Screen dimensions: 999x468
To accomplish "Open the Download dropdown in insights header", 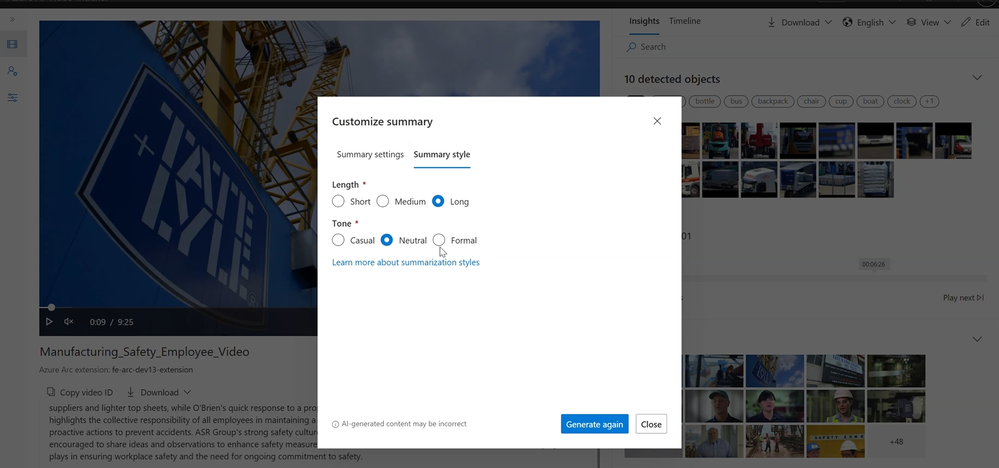I will click(800, 22).
